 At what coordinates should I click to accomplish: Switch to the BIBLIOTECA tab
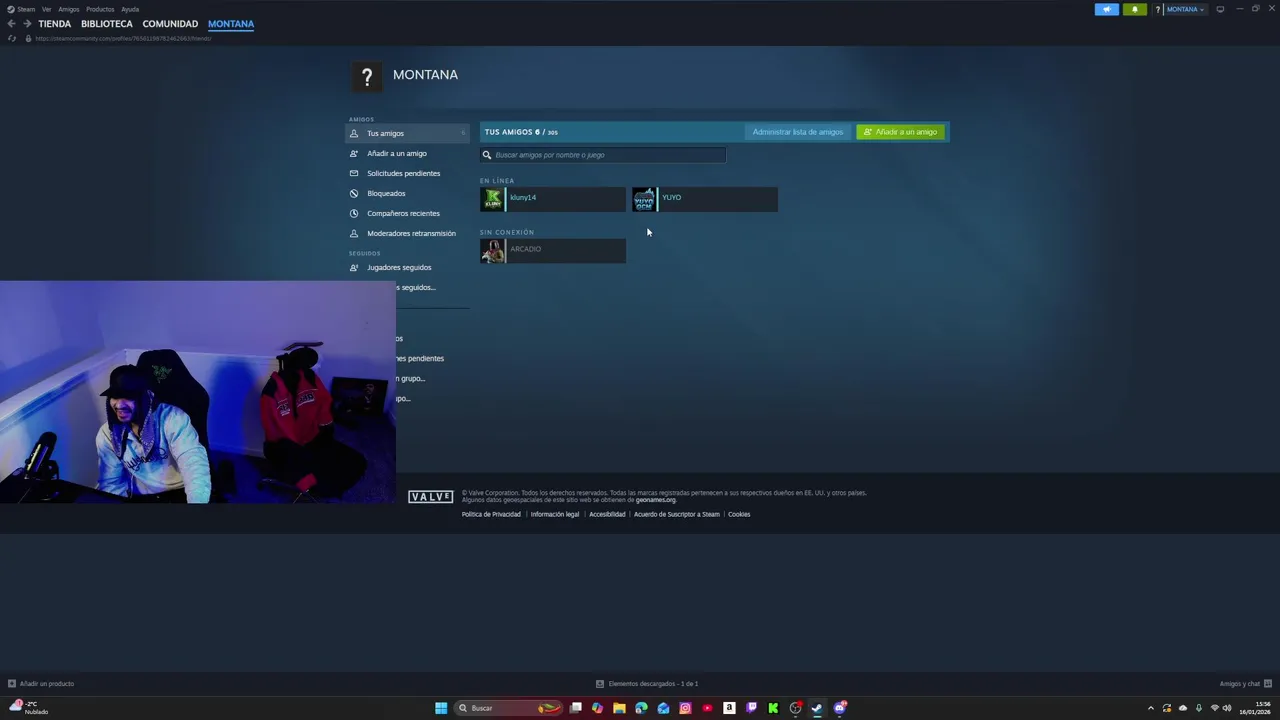coord(107,24)
